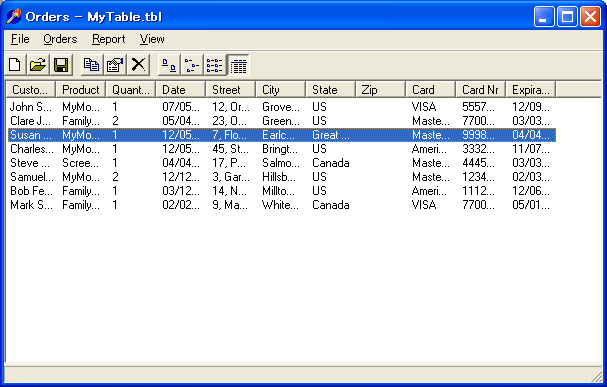Viewport: 607px width, 387px height.
Task: Select the John S... order row
Action: [x=281, y=107]
